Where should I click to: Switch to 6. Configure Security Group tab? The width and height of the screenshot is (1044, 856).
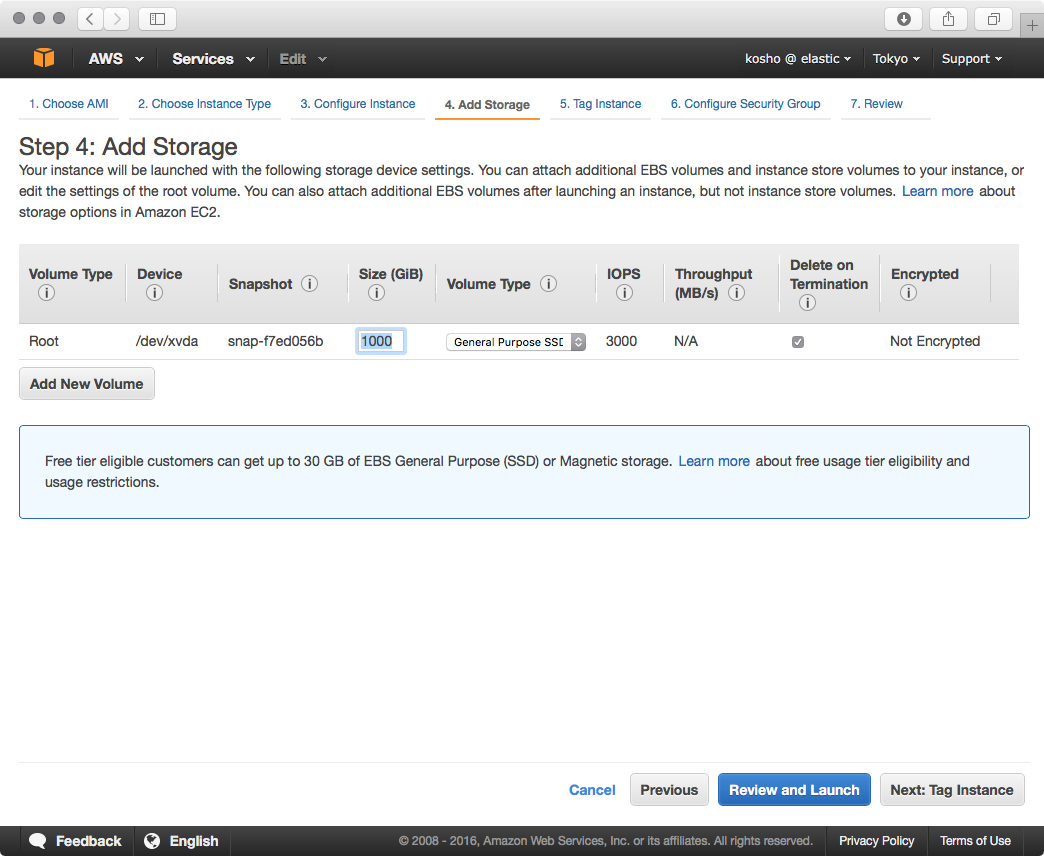[745, 104]
